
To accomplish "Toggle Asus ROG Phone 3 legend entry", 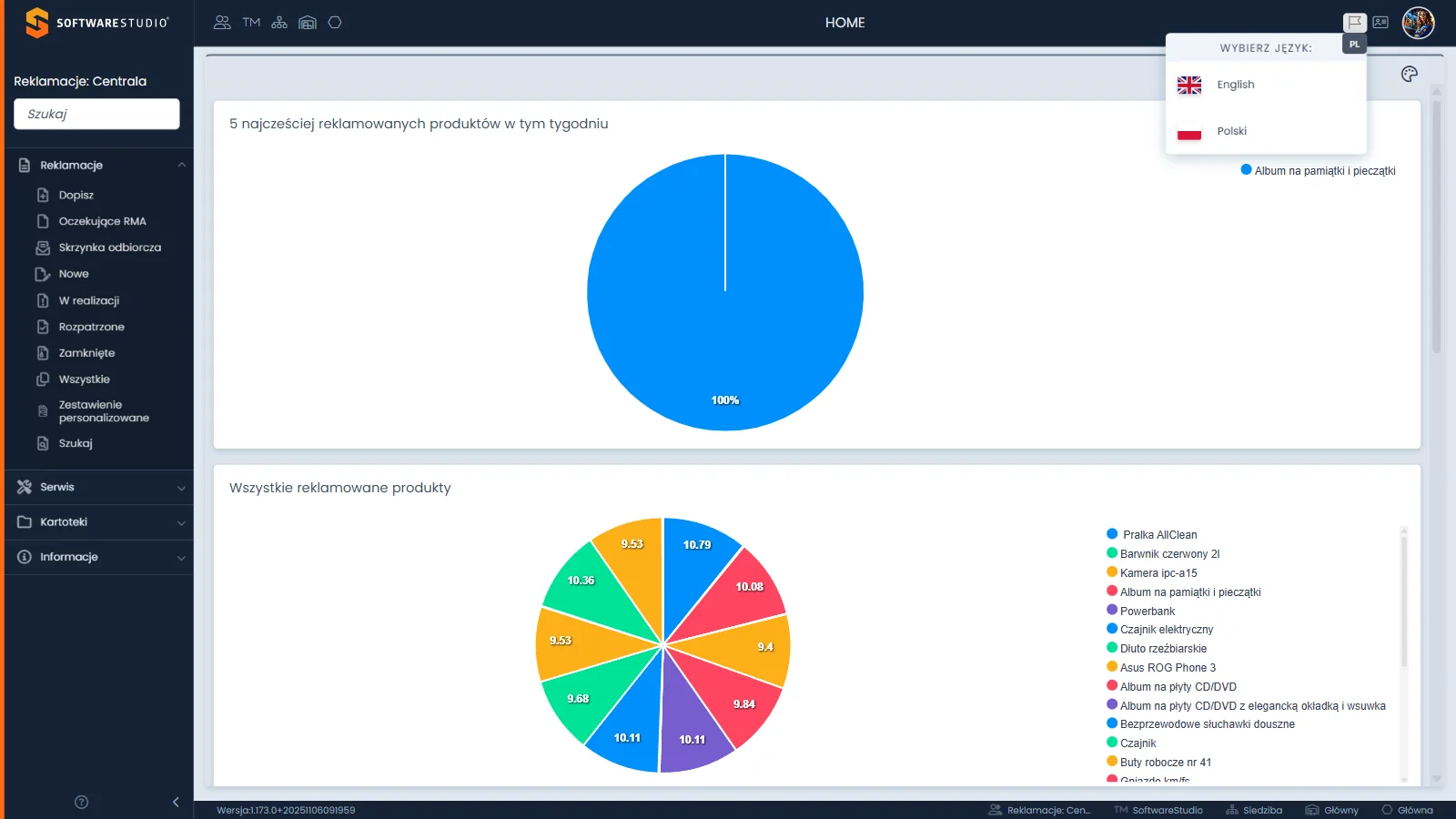I will (1161, 668).
